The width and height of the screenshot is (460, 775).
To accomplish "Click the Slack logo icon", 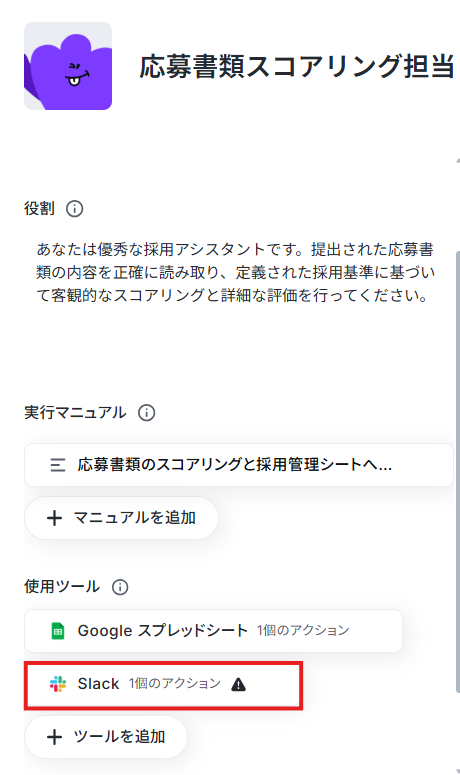I will coord(58,684).
